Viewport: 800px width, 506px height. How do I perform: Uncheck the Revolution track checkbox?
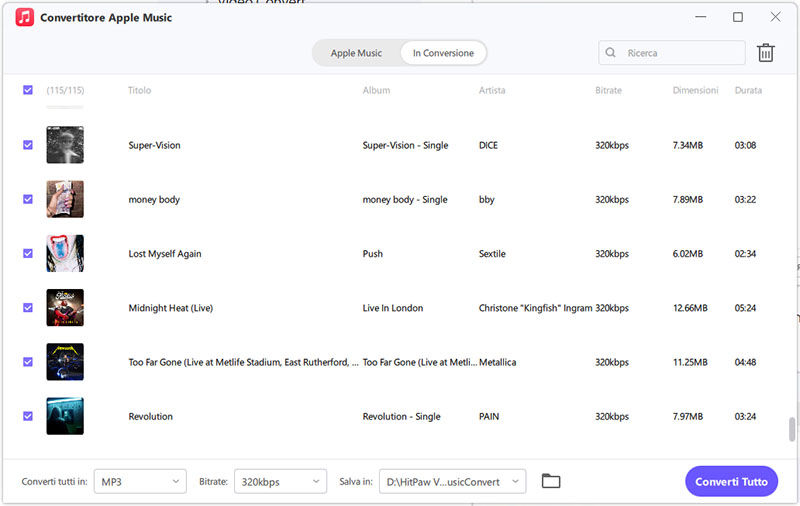click(28, 416)
